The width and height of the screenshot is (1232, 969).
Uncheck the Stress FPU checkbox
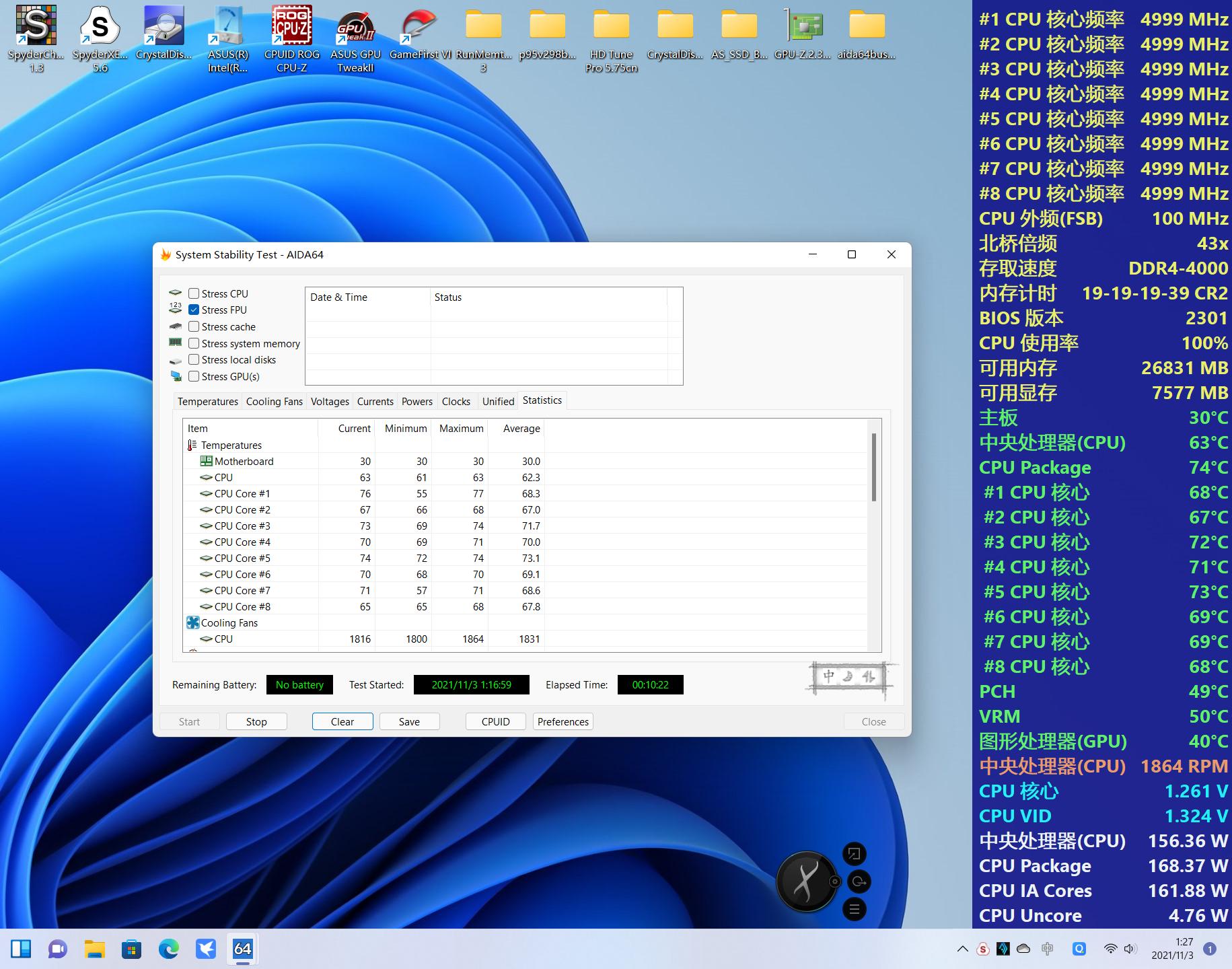point(194,310)
